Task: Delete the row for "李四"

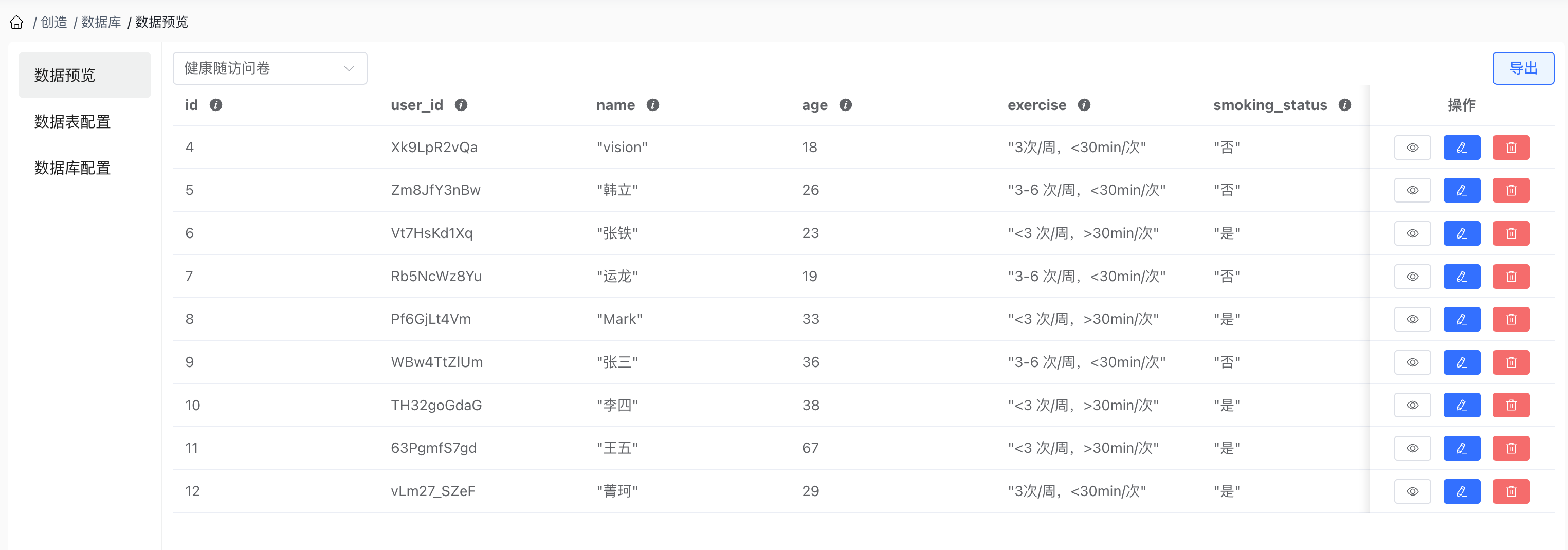Action: (x=1511, y=405)
